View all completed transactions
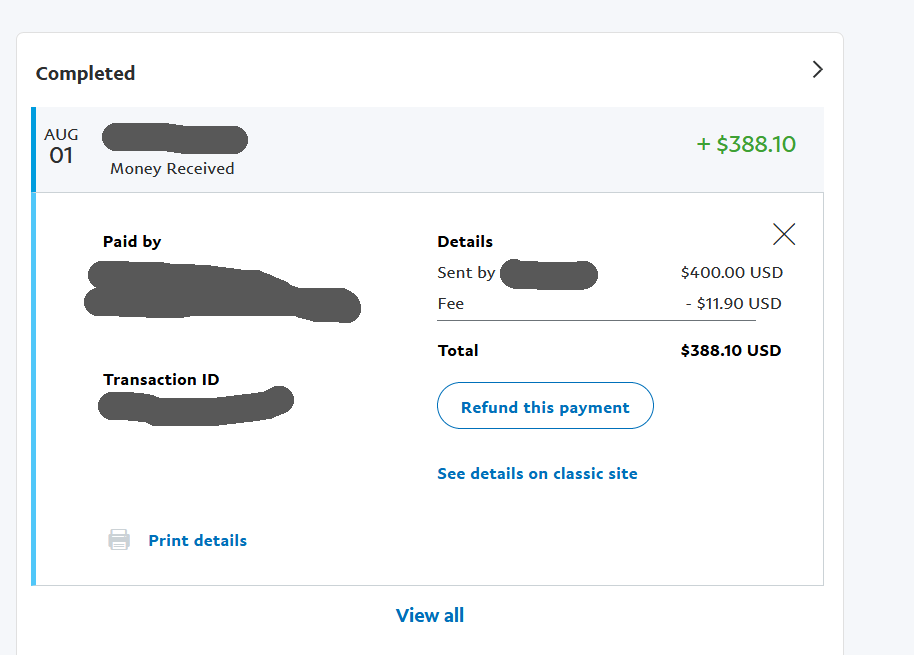The image size is (914, 655). tap(430, 615)
